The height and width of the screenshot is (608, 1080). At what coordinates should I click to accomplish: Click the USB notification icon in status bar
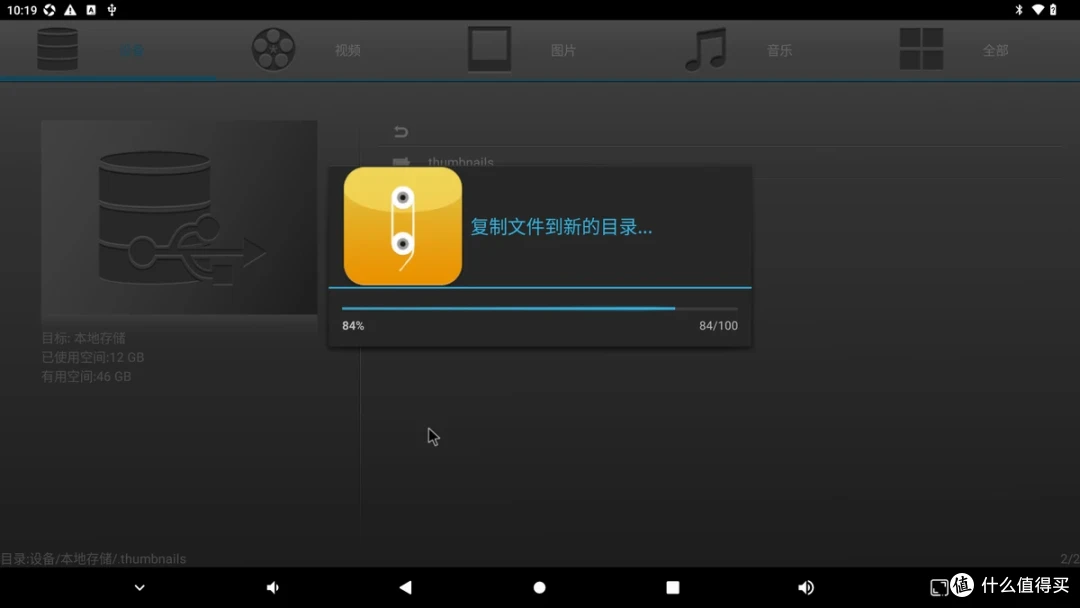pos(112,10)
